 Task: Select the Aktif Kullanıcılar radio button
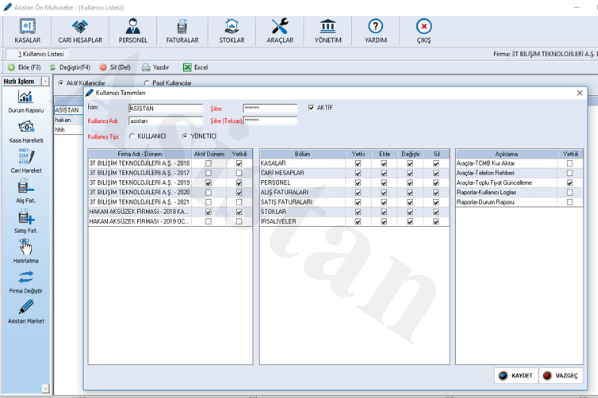click(x=61, y=83)
